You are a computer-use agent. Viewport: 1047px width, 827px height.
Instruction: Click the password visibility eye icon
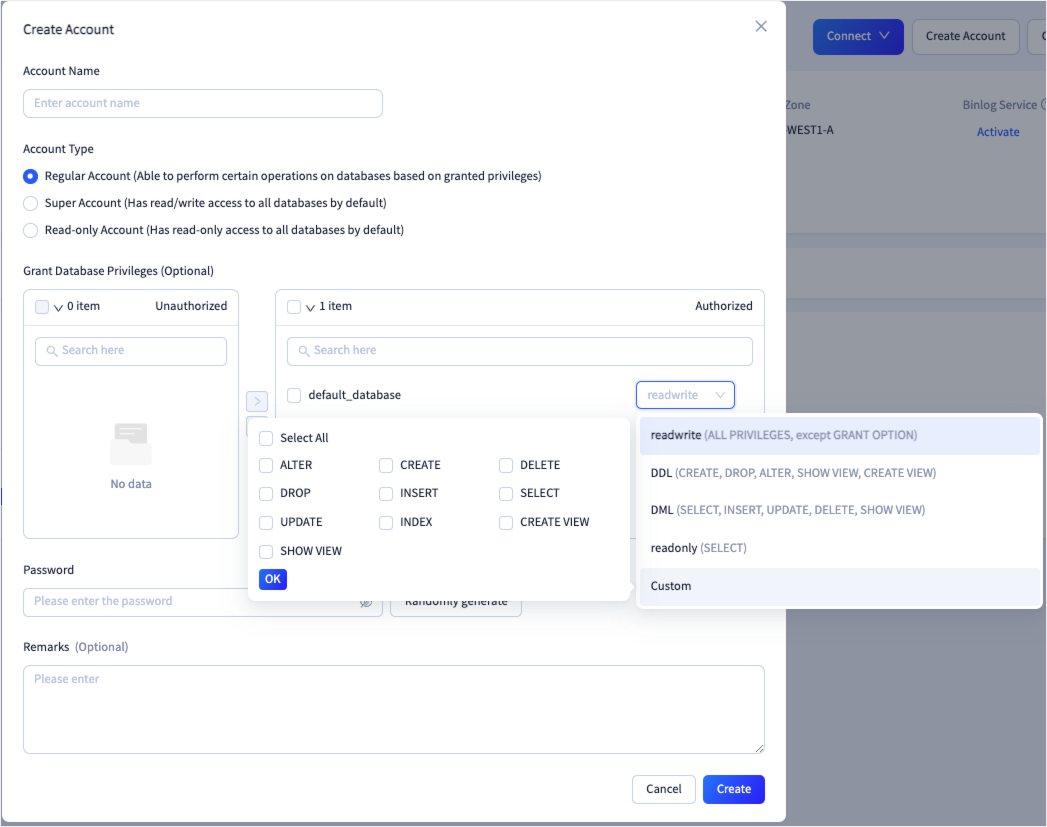366,602
